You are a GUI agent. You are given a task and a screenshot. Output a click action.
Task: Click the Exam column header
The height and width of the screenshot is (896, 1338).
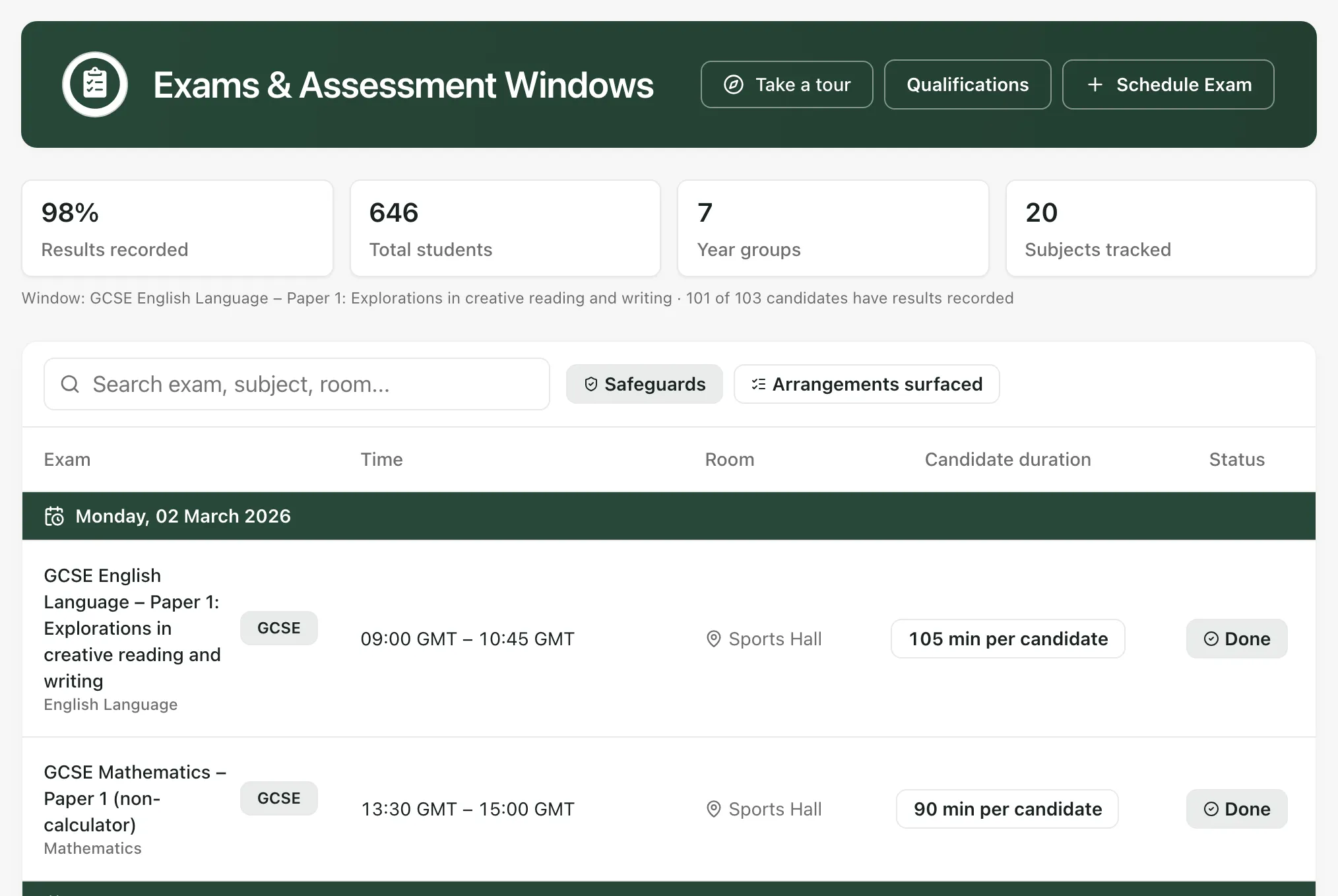tap(67, 459)
